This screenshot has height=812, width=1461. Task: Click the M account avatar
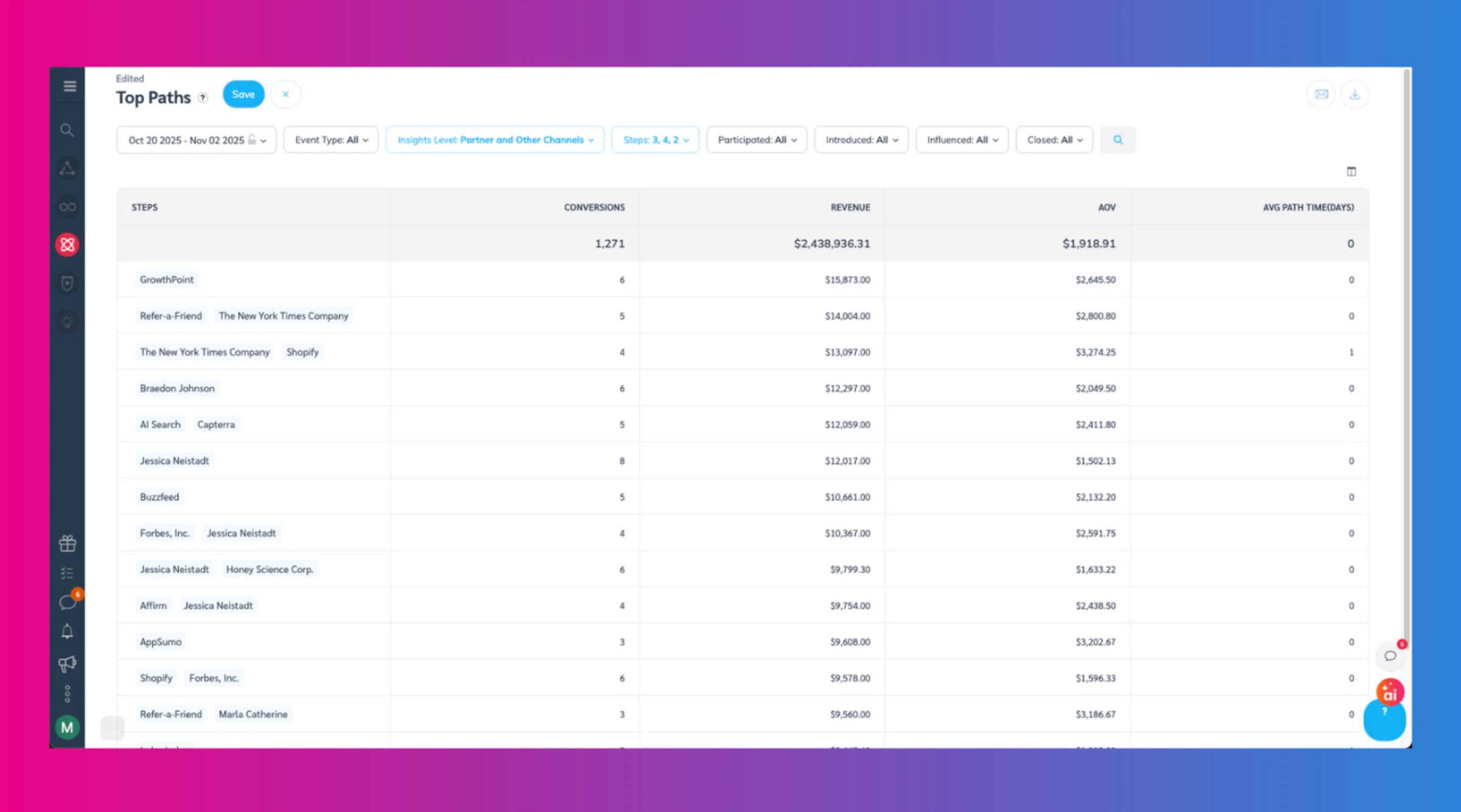[67, 727]
